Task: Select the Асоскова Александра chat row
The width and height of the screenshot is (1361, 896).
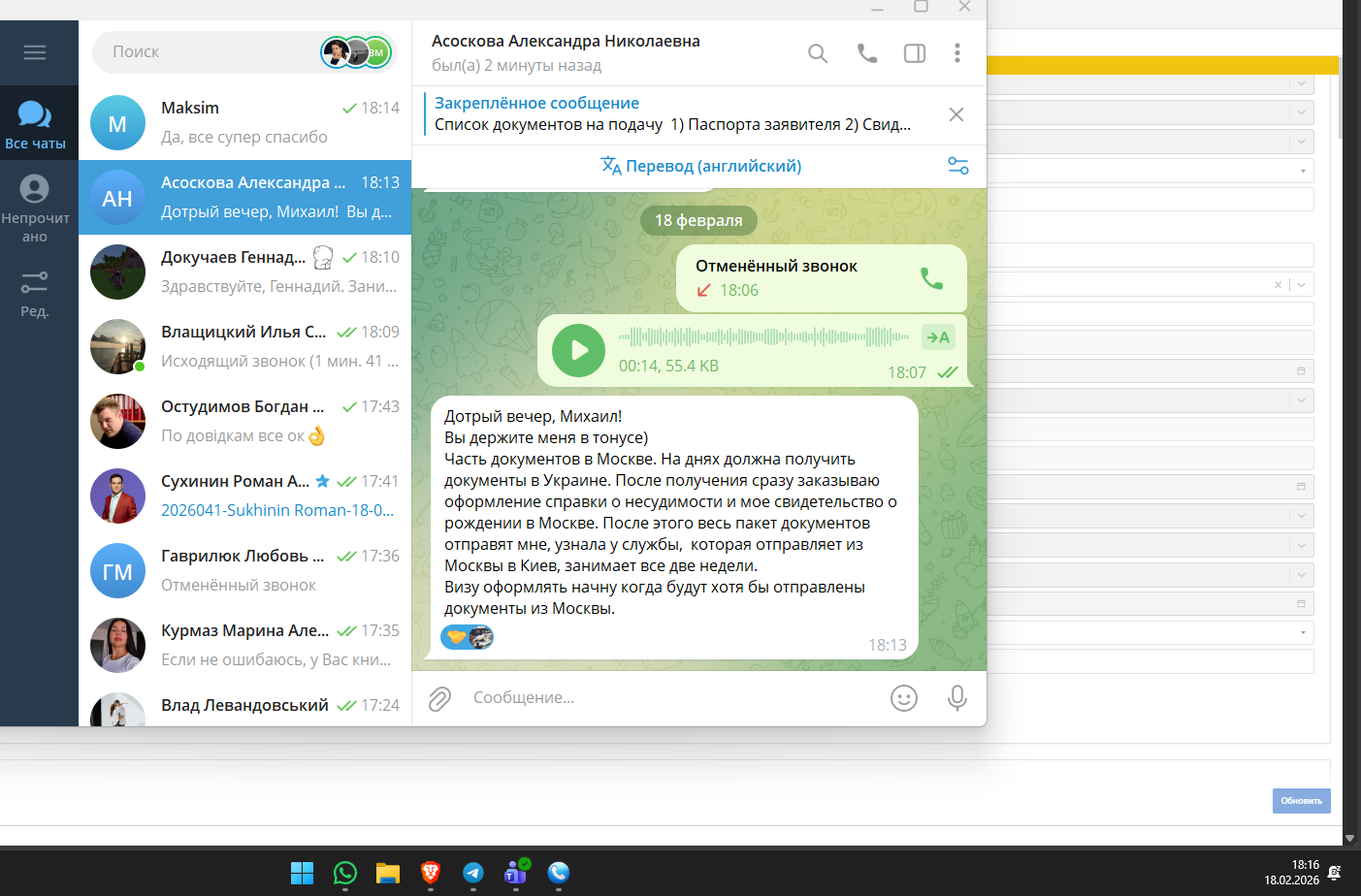Action: 245,197
